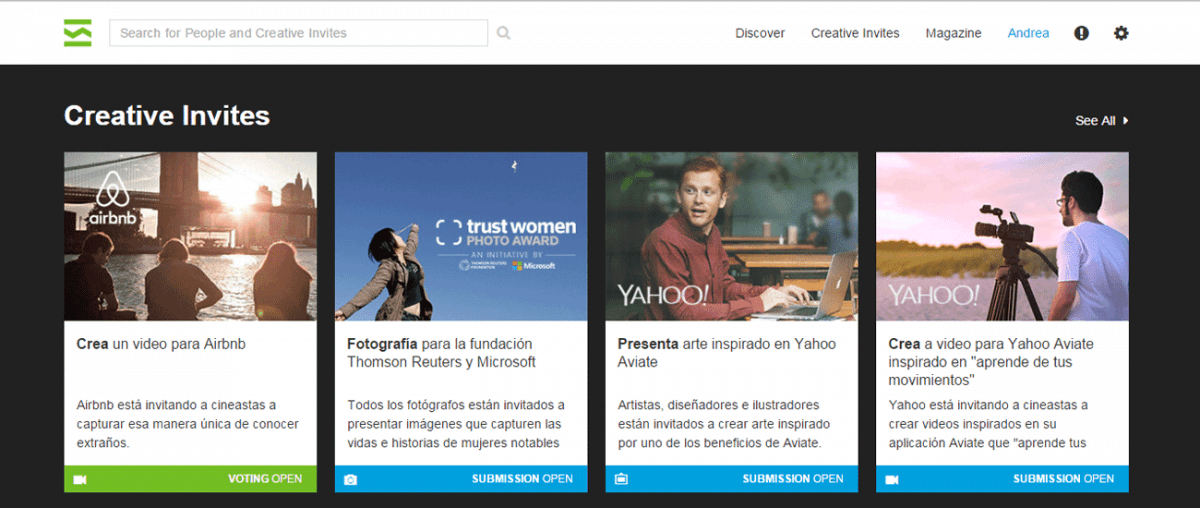Click the briefcase icon on Yahoo Aviate art card
This screenshot has width=1200, height=508.
[x=621, y=479]
